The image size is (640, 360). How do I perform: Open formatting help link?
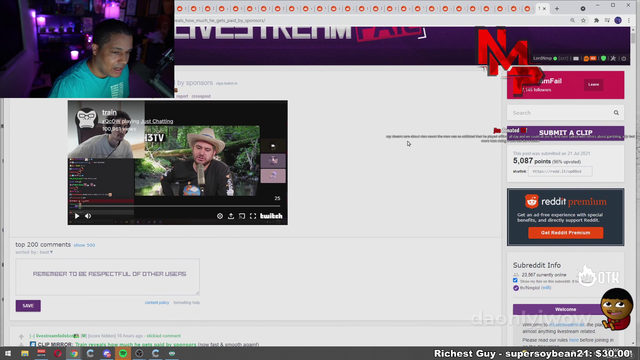pos(187,302)
